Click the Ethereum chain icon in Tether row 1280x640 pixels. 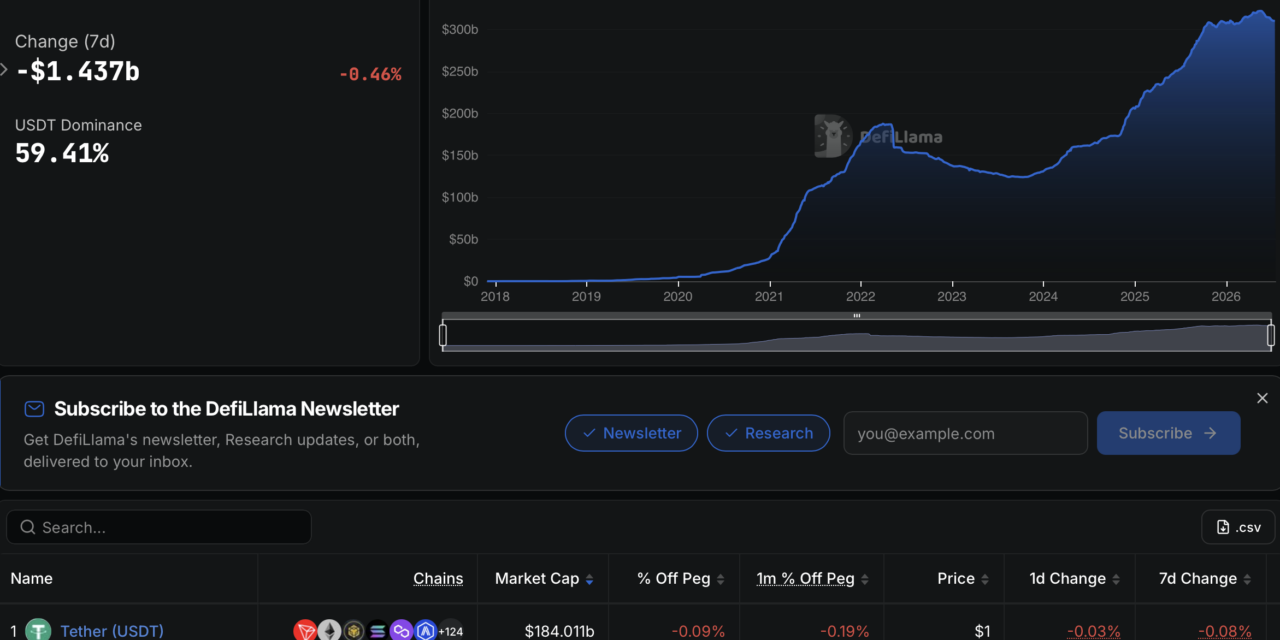(329, 631)
